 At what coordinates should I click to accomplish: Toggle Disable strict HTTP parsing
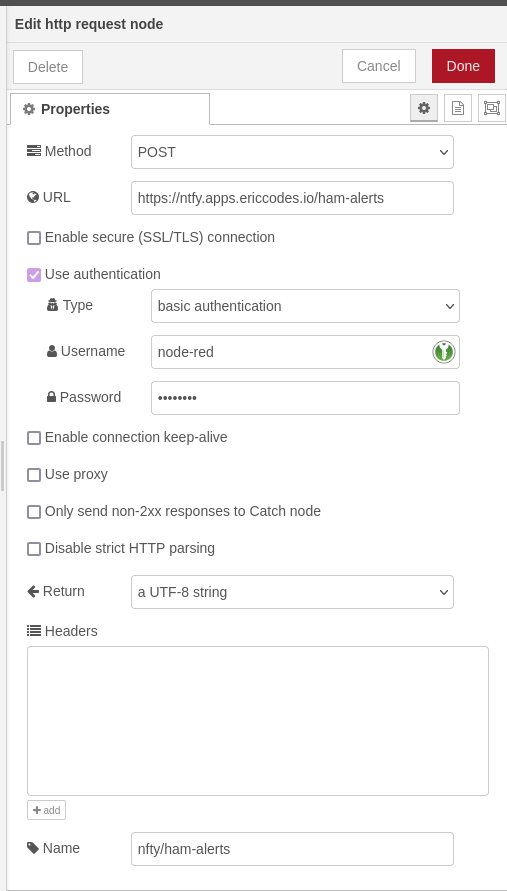(x=34, y=548)
